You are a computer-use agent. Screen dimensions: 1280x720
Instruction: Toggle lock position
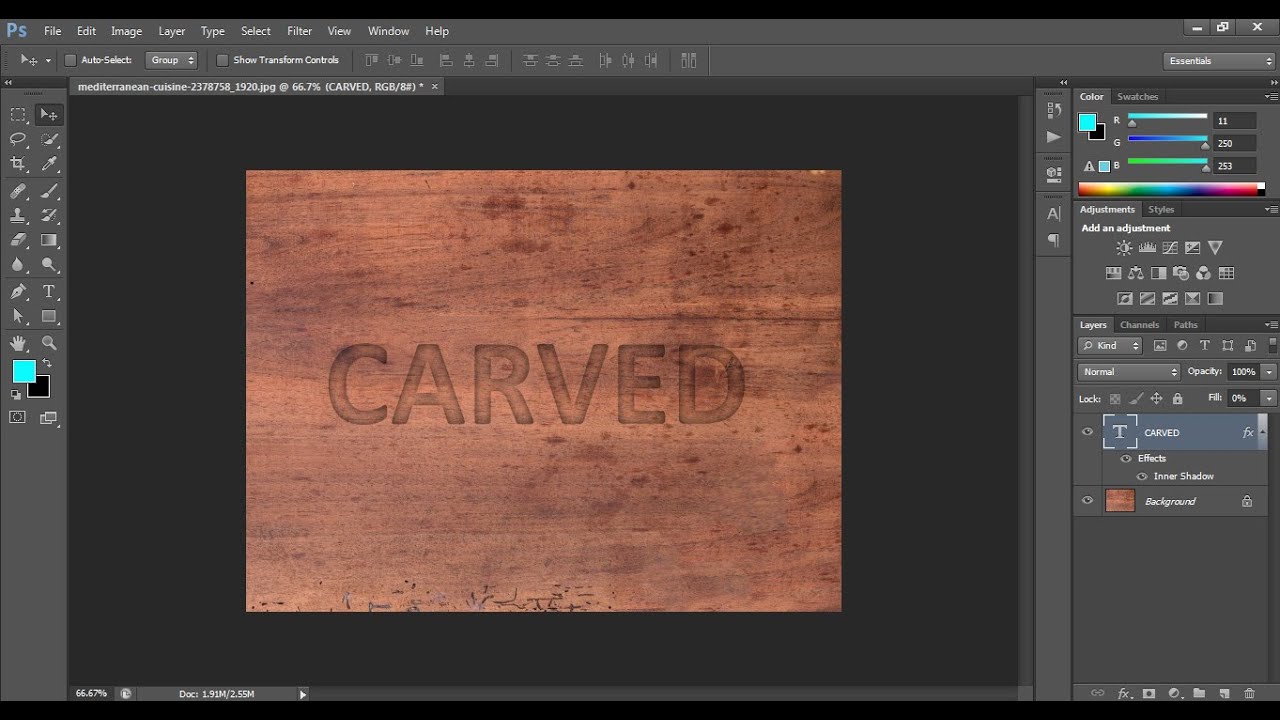1157,398
